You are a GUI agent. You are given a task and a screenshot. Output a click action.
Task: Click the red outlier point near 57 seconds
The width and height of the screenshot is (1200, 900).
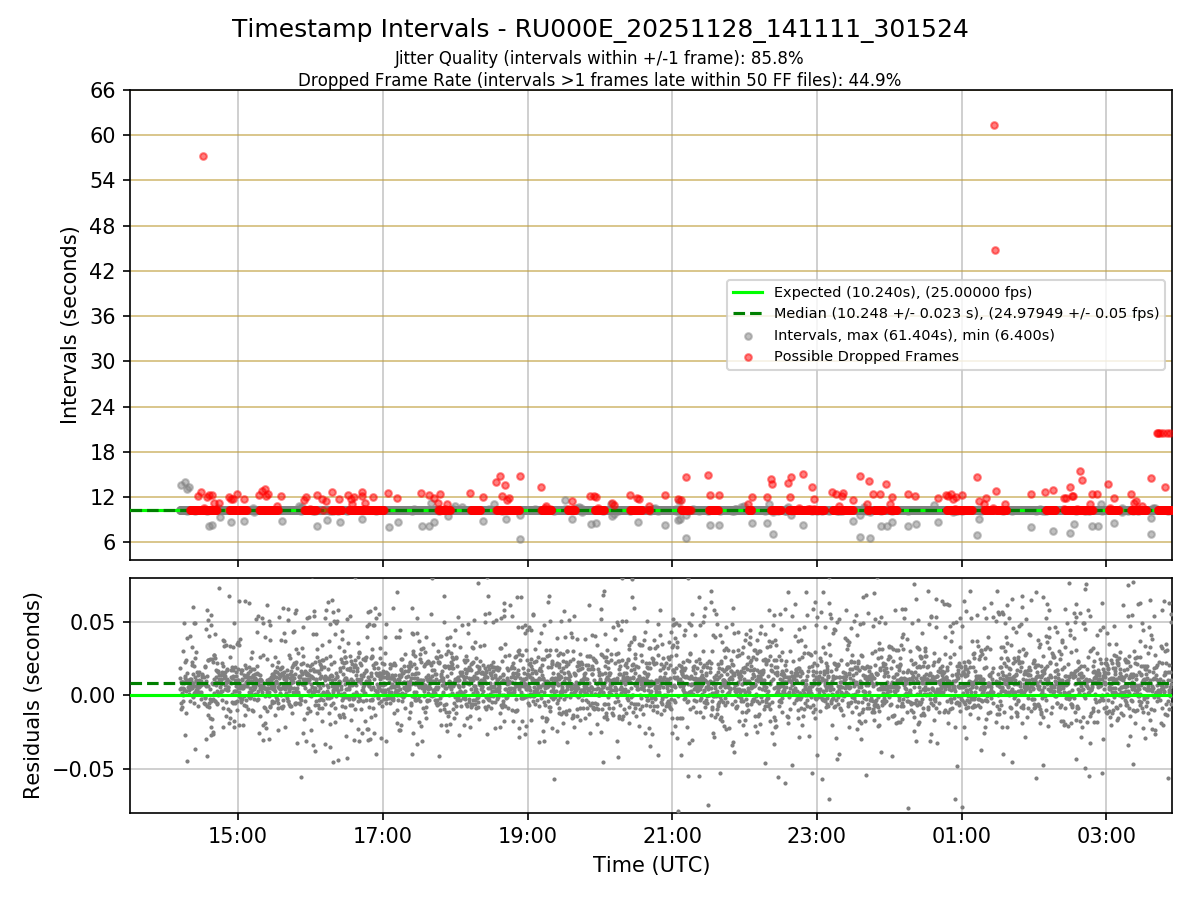[203, 156]
